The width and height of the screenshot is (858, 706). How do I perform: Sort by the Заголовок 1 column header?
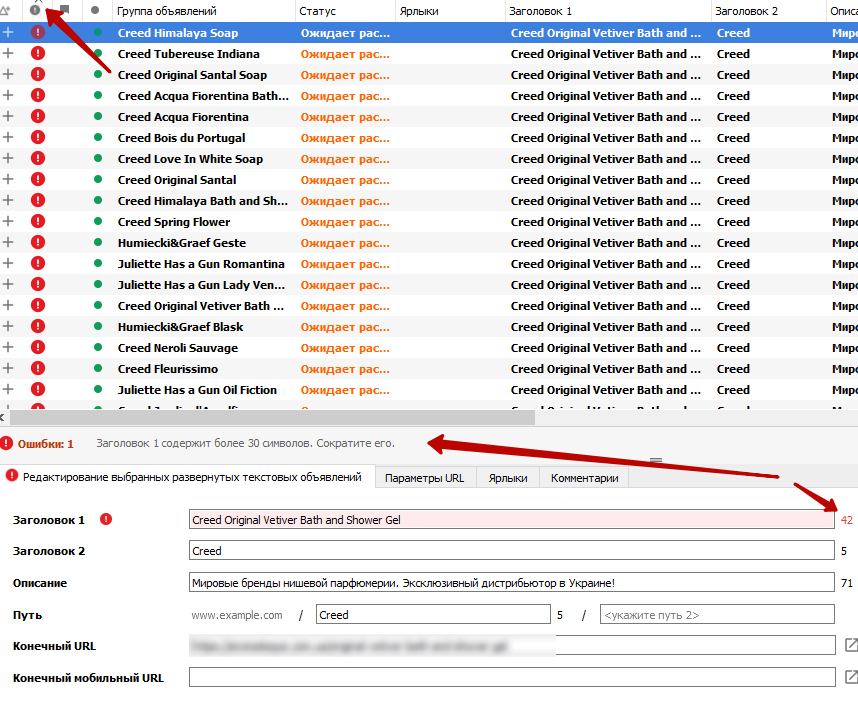click(608, 10)
